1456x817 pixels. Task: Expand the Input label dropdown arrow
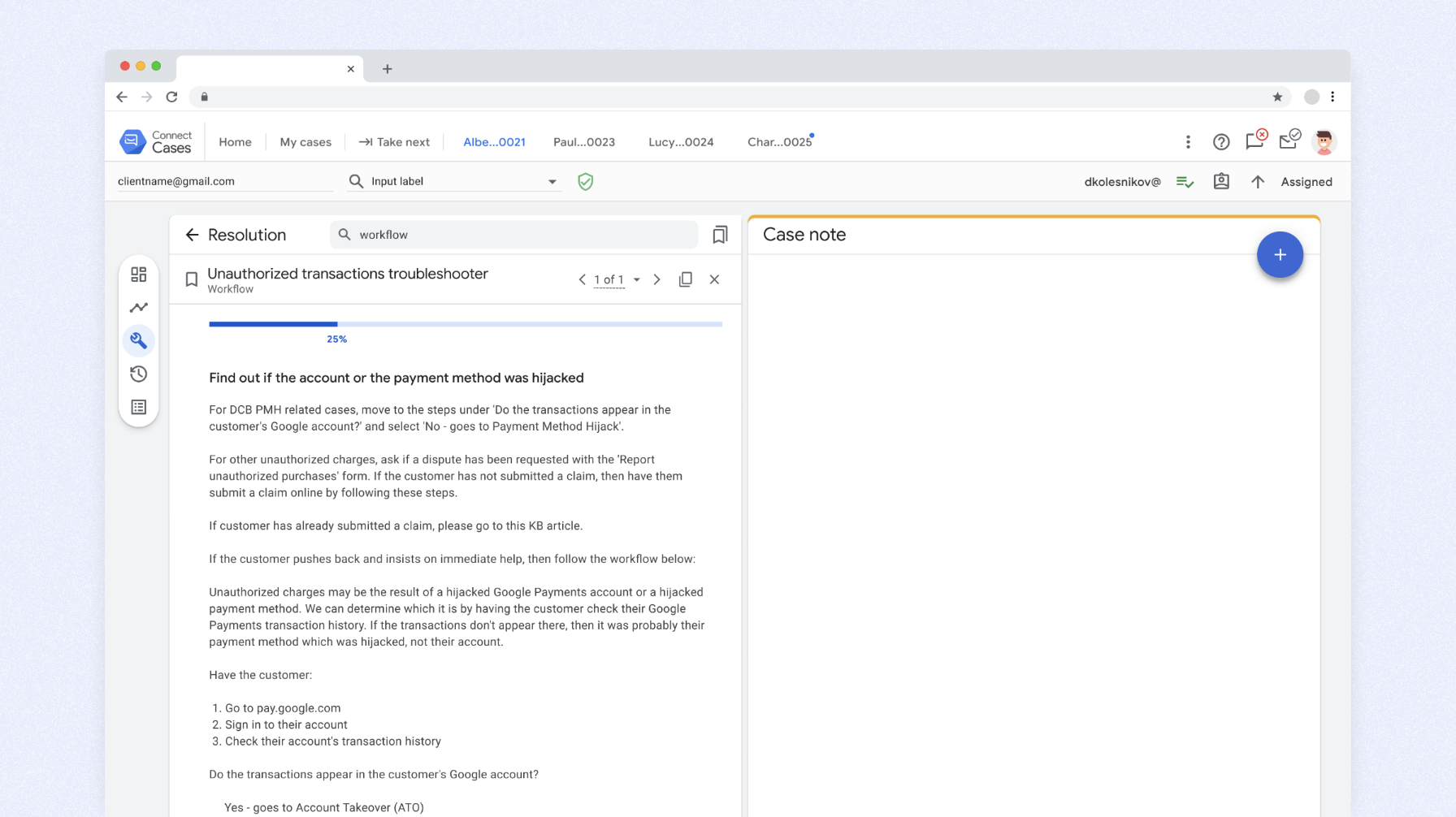(x=552, y=182)
